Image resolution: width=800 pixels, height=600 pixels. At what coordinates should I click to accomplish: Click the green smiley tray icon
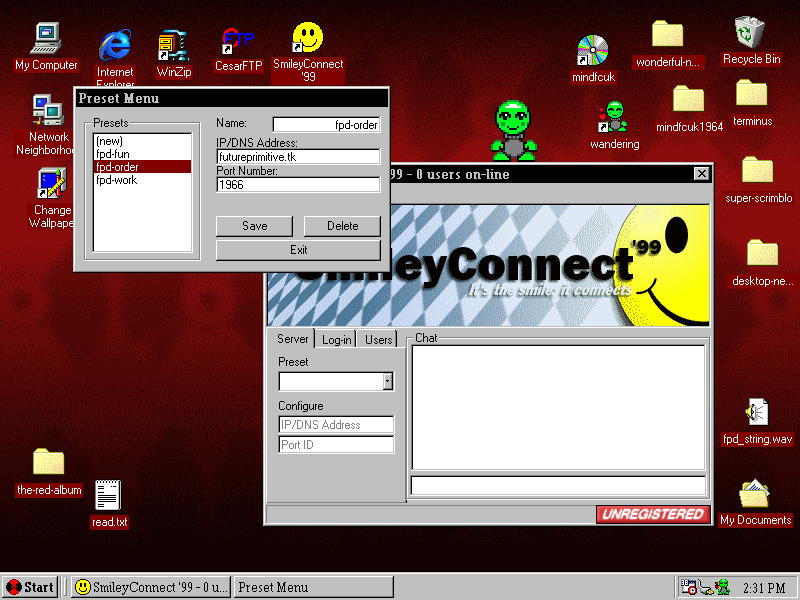723,587
